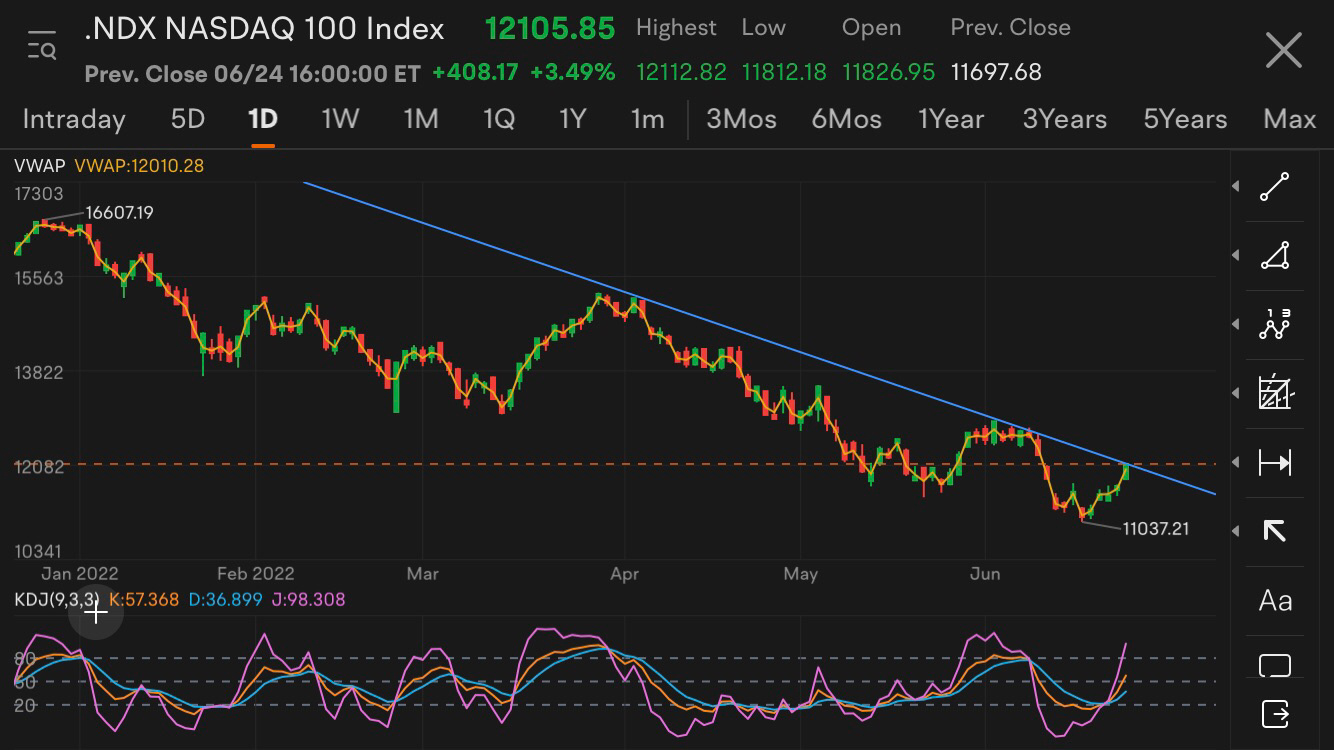Select the 1Q candle interval tab
Viewport: 1334px width, 750px height.
coord(498,119)
